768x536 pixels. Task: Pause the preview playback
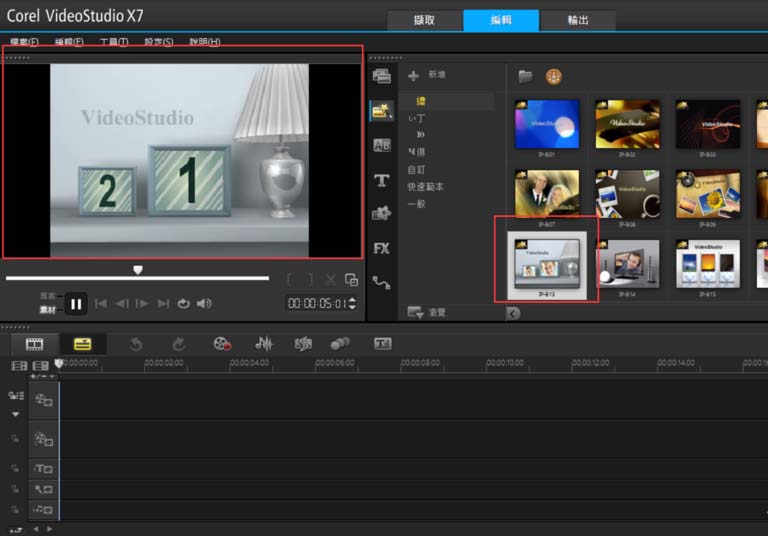pyautogui.click(x=76, y=304)
